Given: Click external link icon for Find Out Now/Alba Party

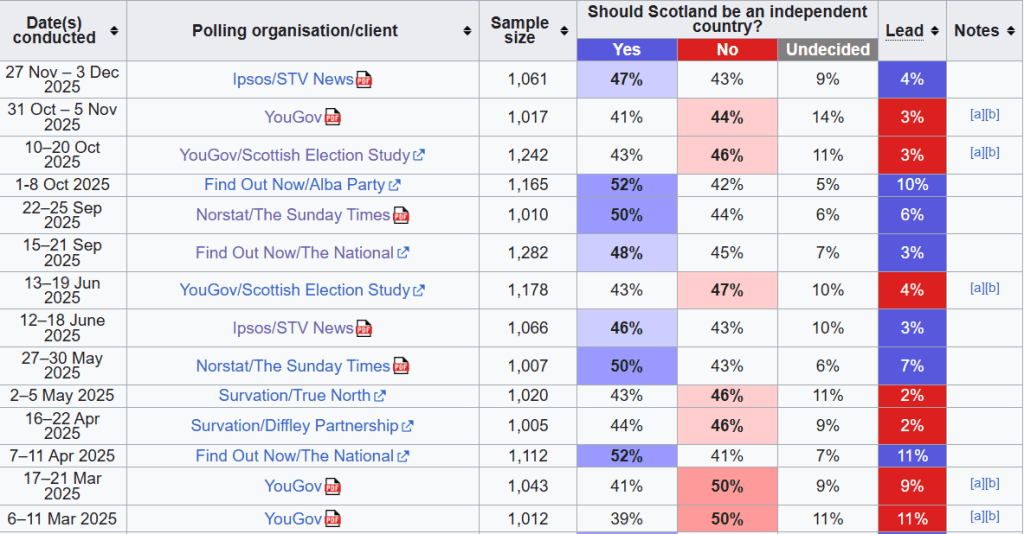Looking at the screenshot, I should [x=396, y=185].
